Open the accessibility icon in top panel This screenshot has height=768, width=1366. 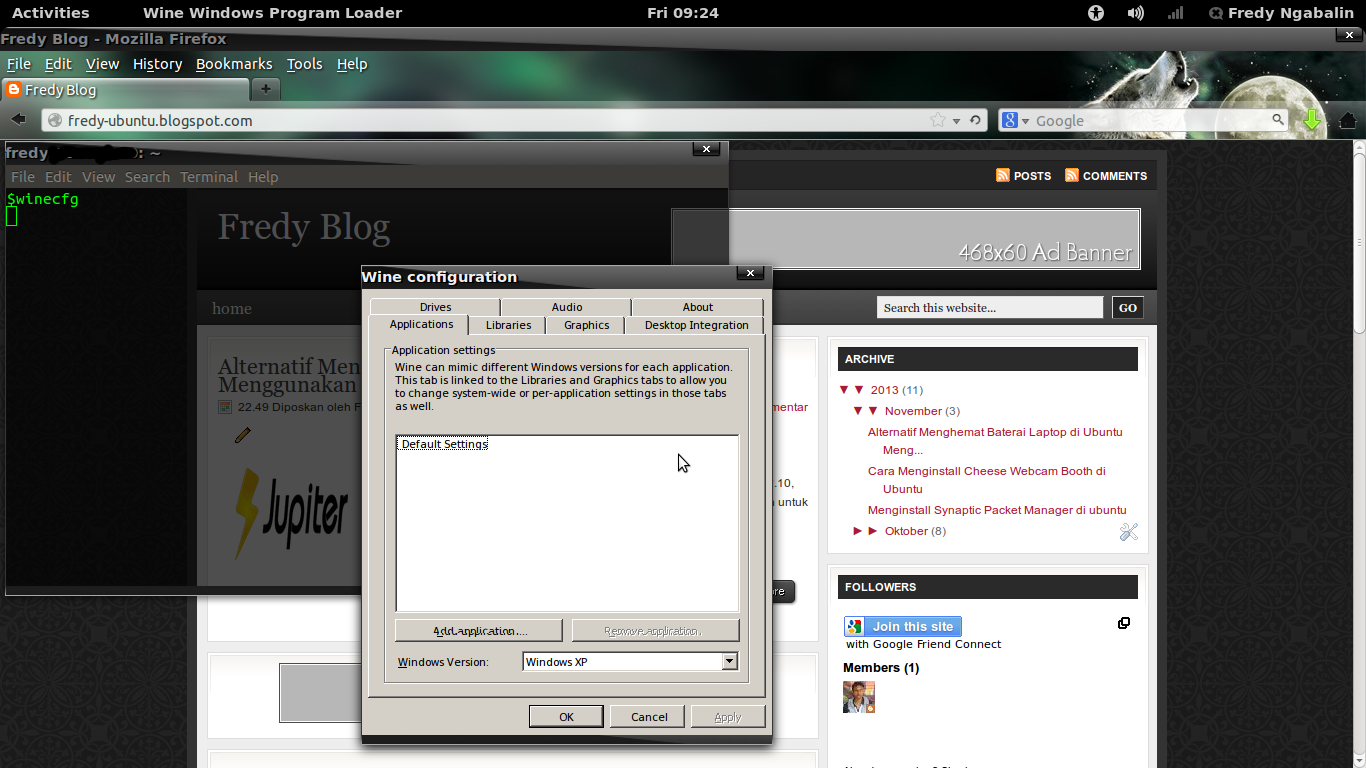pyautogui.click(x=1096, y=13)
